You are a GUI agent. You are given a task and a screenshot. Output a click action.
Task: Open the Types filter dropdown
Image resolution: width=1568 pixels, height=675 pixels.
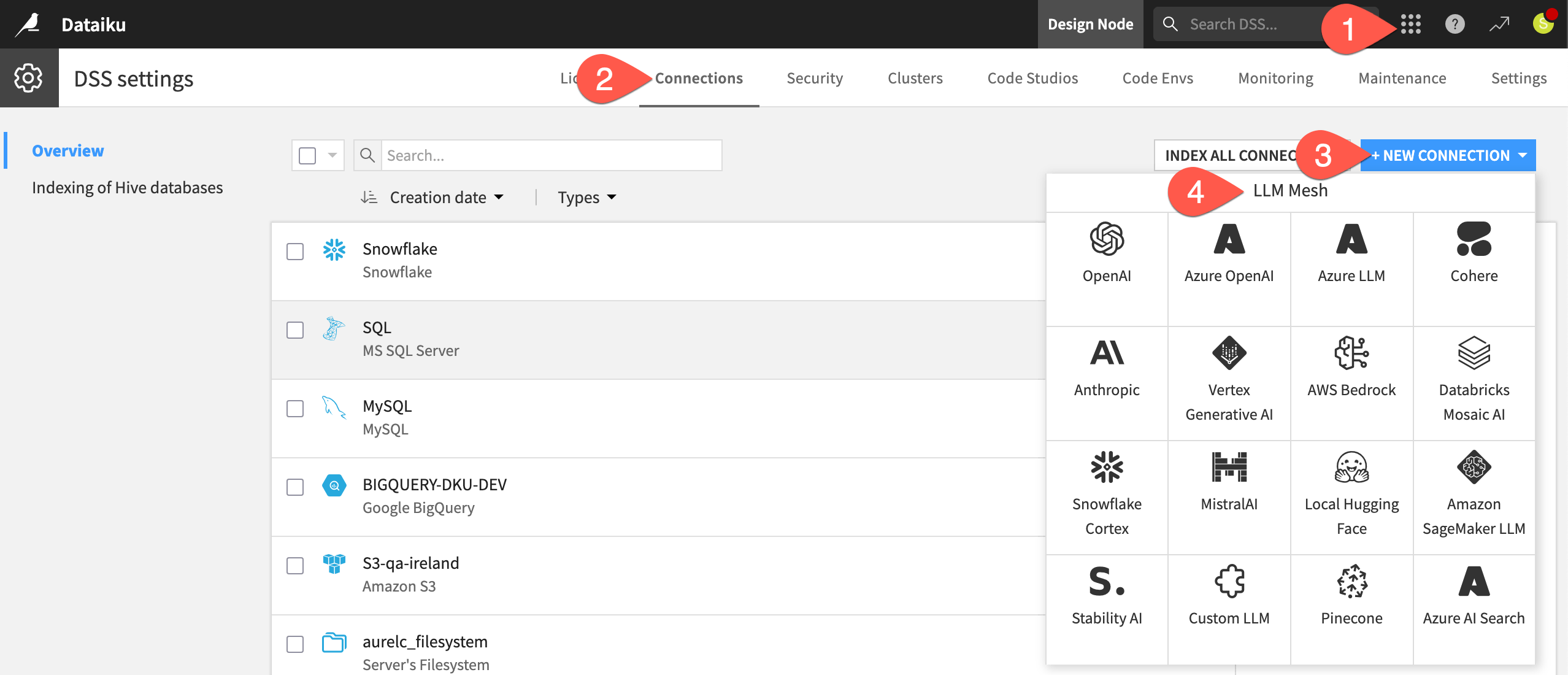tap(586, 198)
